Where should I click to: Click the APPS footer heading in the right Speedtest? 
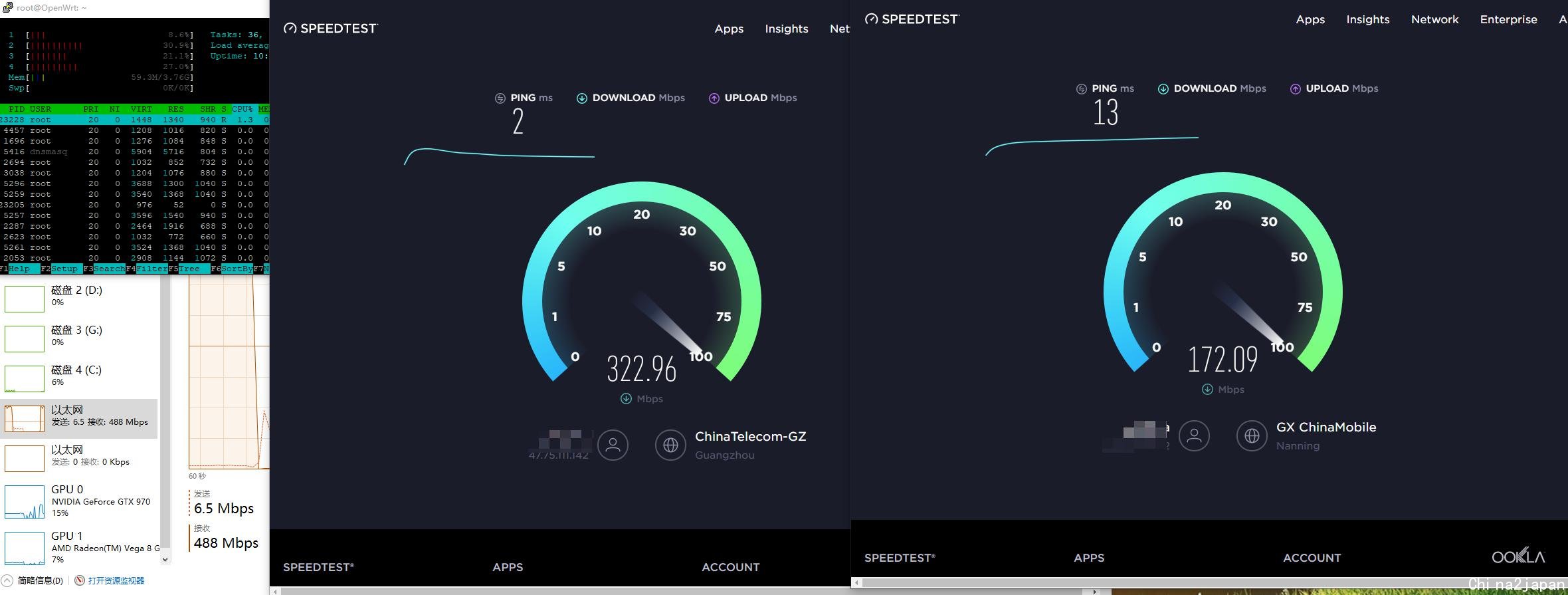pyautogui.click(x=1089, y=558)
